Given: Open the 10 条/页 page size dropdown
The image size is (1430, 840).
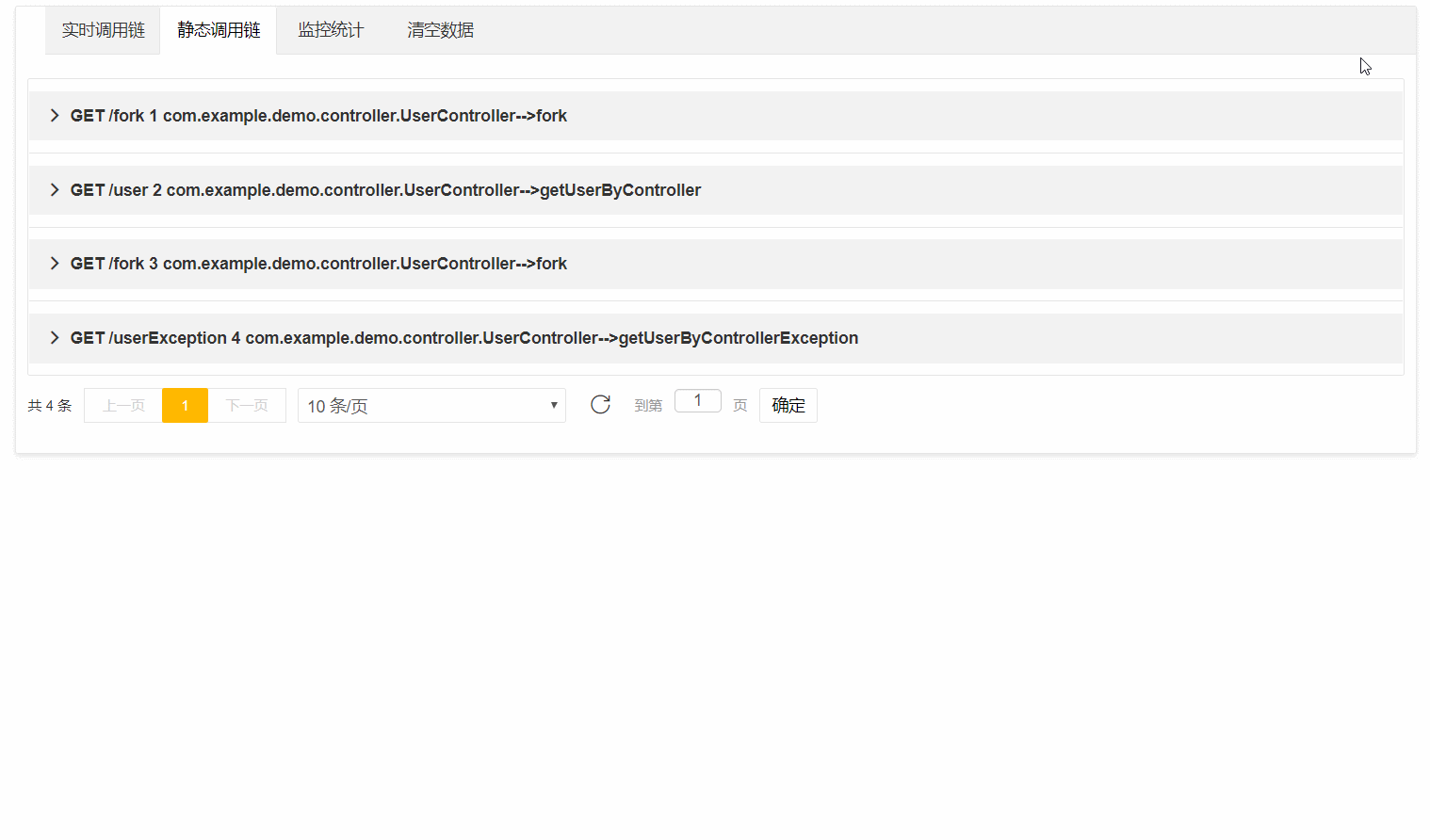Looking at the screenshot, I should [x=431, y=405].
